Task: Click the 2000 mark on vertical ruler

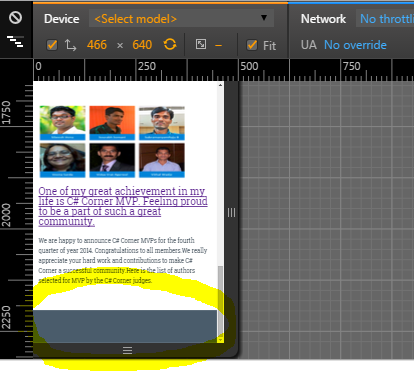Action: [6, 215]
